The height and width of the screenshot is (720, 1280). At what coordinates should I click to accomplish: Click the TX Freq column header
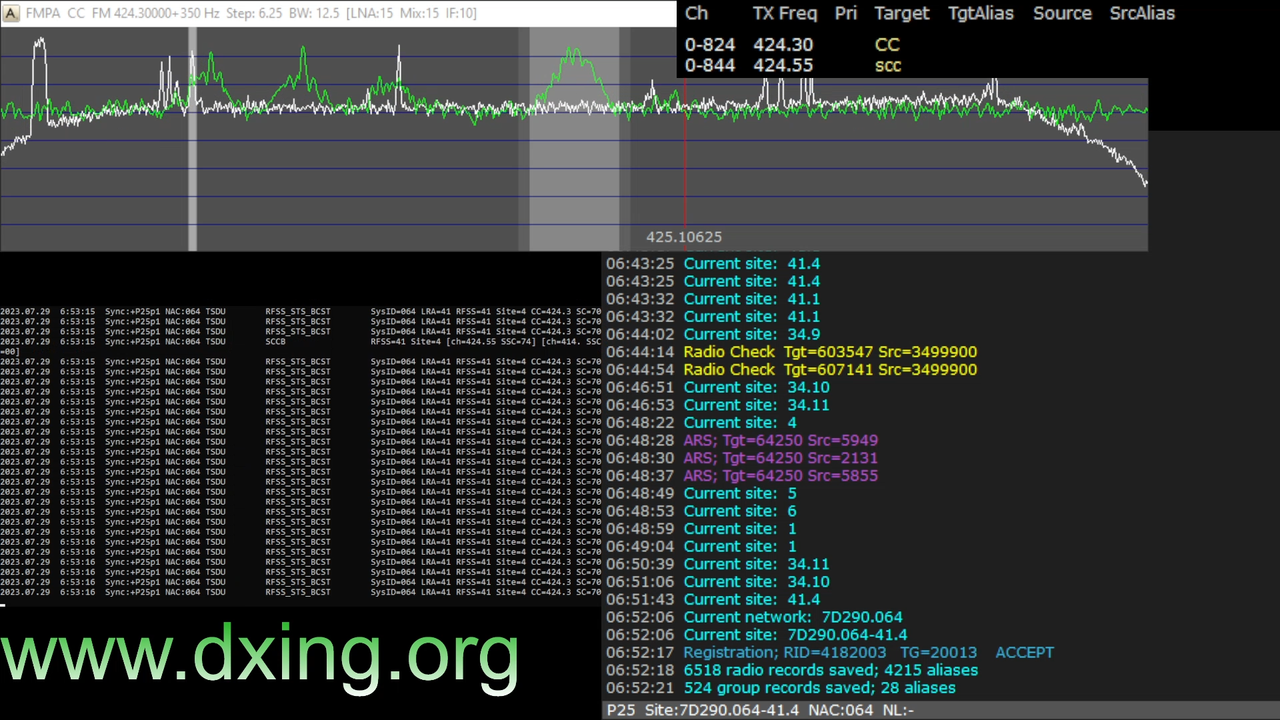pyautogui.click(x=784, y=13)
